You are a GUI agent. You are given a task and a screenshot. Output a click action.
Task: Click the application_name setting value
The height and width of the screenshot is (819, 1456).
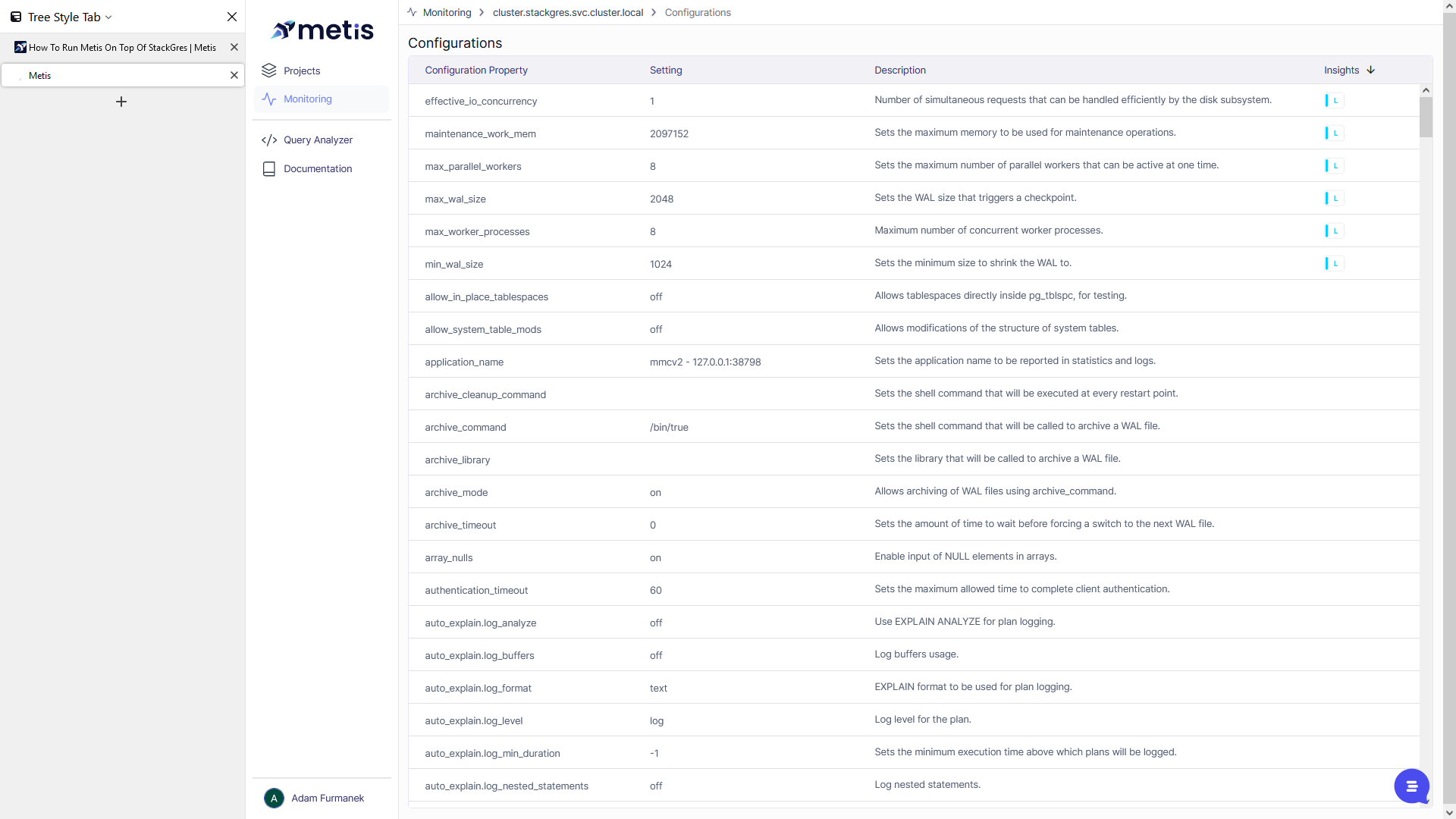coord(705,362)
